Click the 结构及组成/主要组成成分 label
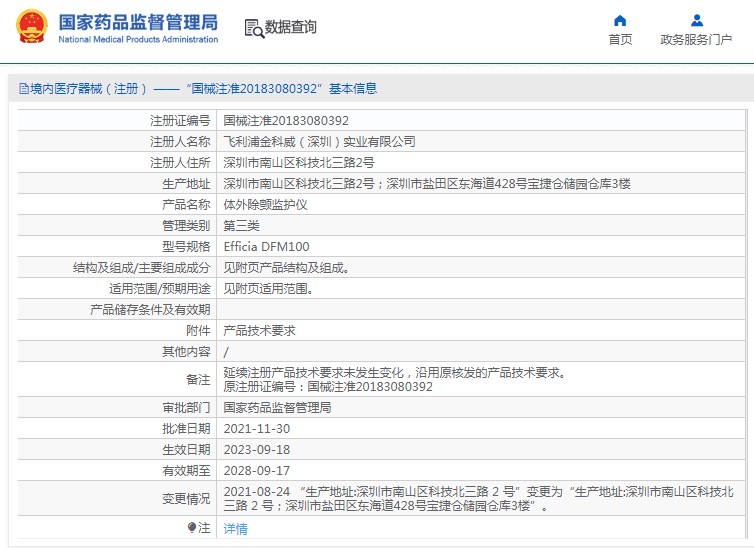Screen dimensions: 754x549 tap(141, 268)
